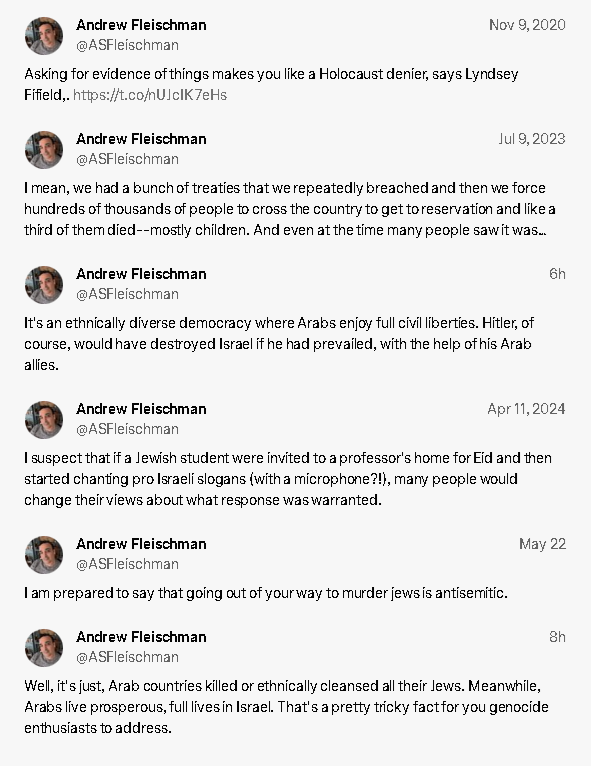Image resolution: width=591 pixels, height=766 pixels.
Task: Open @ASFleischman handle on Jul 9, 2023 tweet
Action: 127,159
